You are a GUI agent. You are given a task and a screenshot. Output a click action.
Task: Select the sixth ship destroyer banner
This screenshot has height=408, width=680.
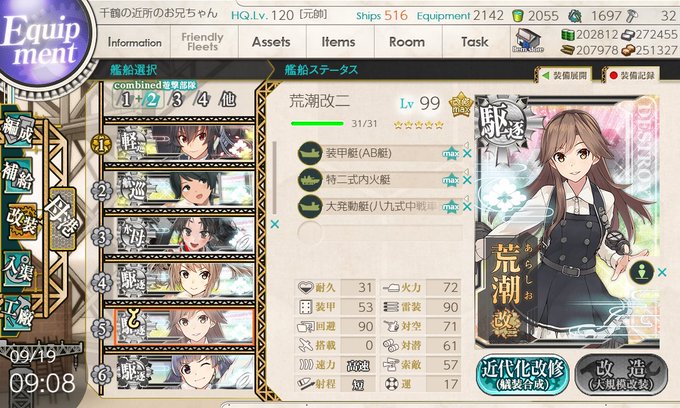pyautogui.click(x=185, y=372)
